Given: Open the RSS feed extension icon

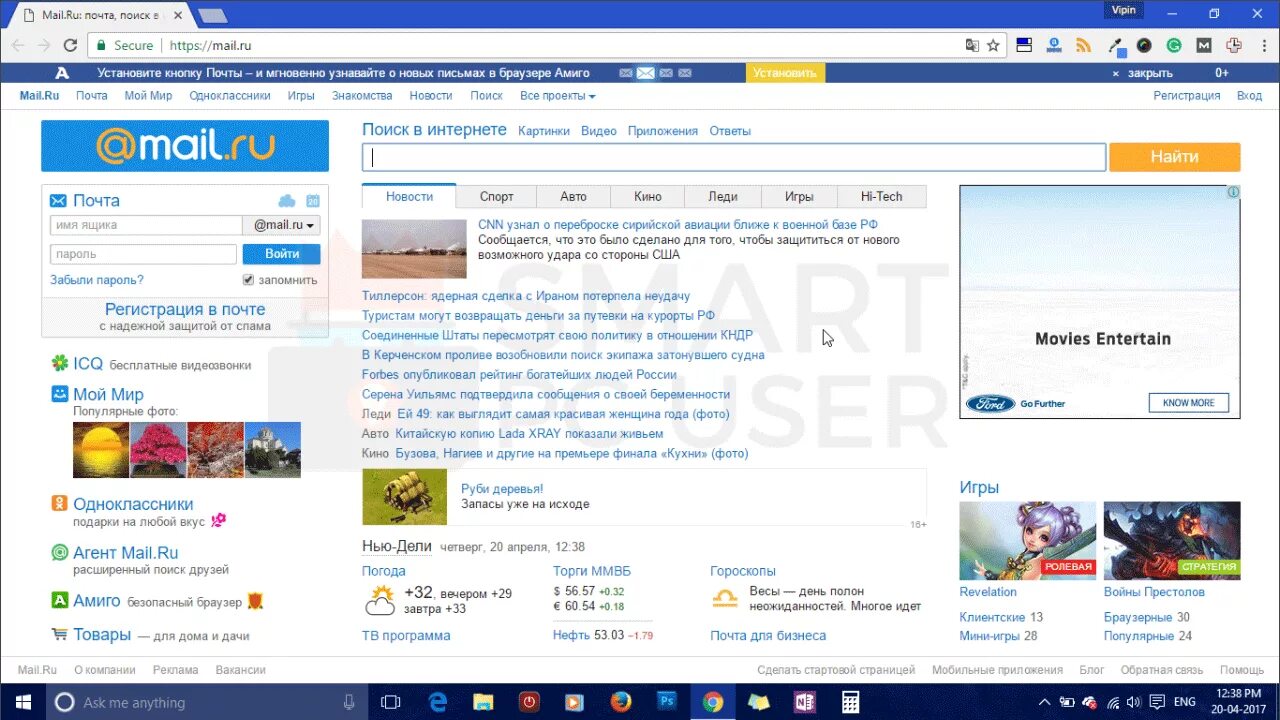Looking at the screenshot, I should click(1083, 45).
